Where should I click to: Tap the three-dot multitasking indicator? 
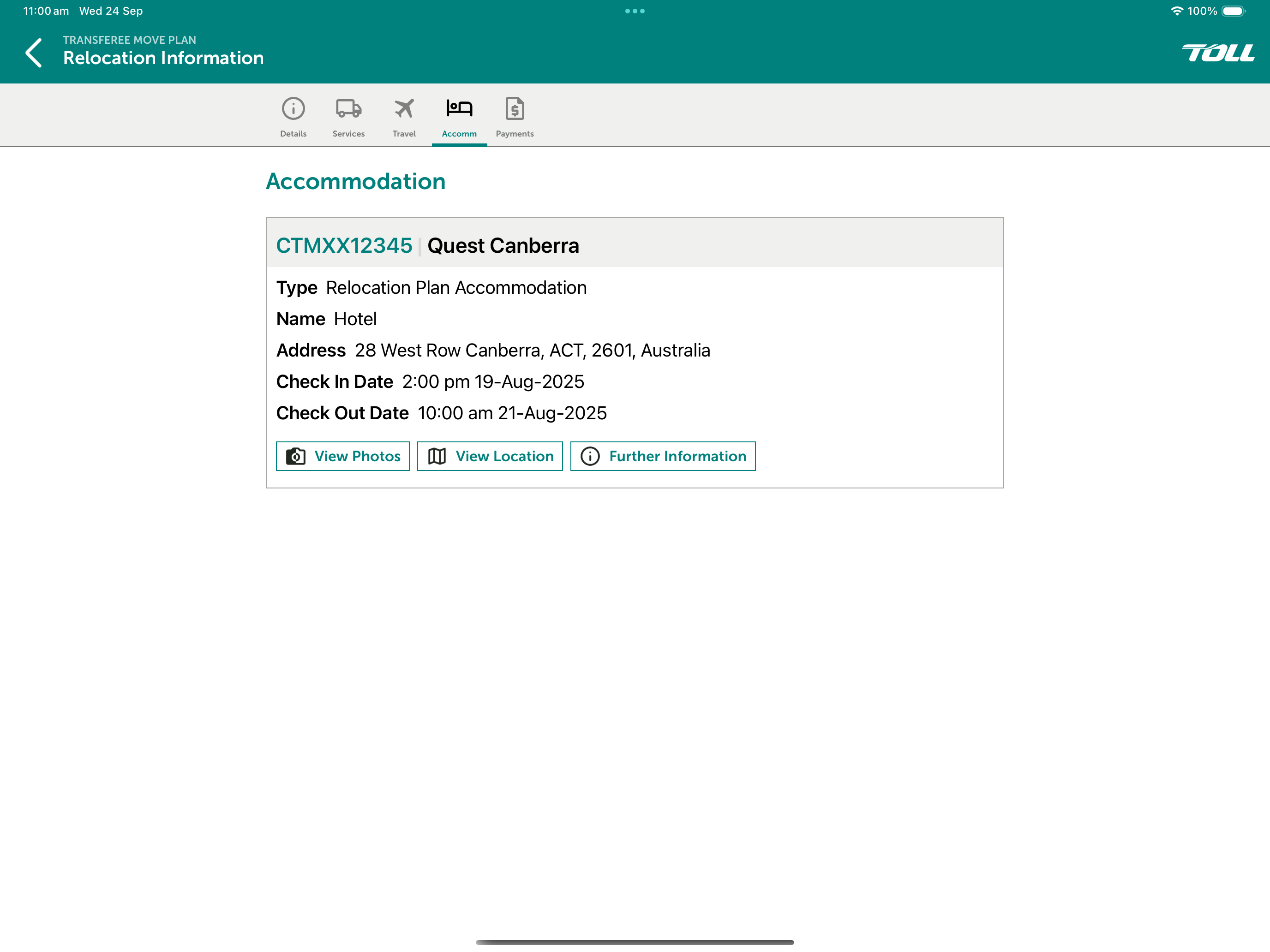coord(635,11)
